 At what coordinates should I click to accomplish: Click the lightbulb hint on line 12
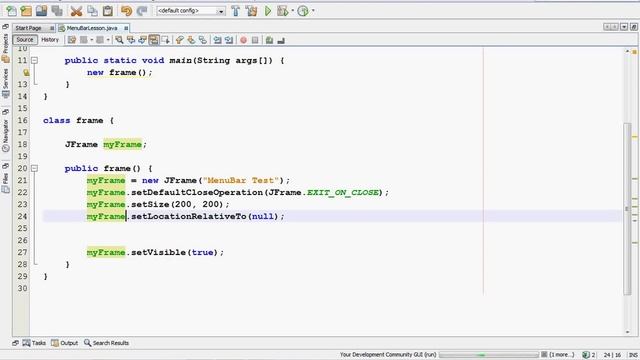coord(26,73)
